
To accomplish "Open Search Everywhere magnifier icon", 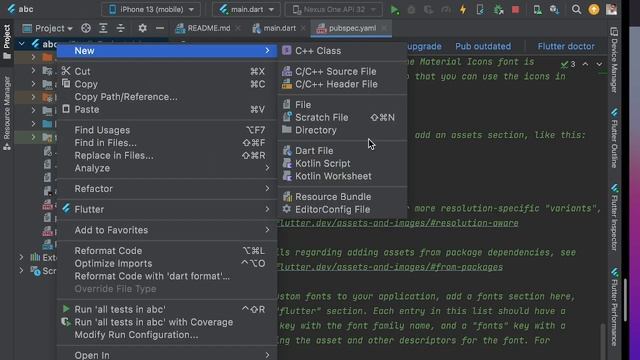I will tap(576, 9).
